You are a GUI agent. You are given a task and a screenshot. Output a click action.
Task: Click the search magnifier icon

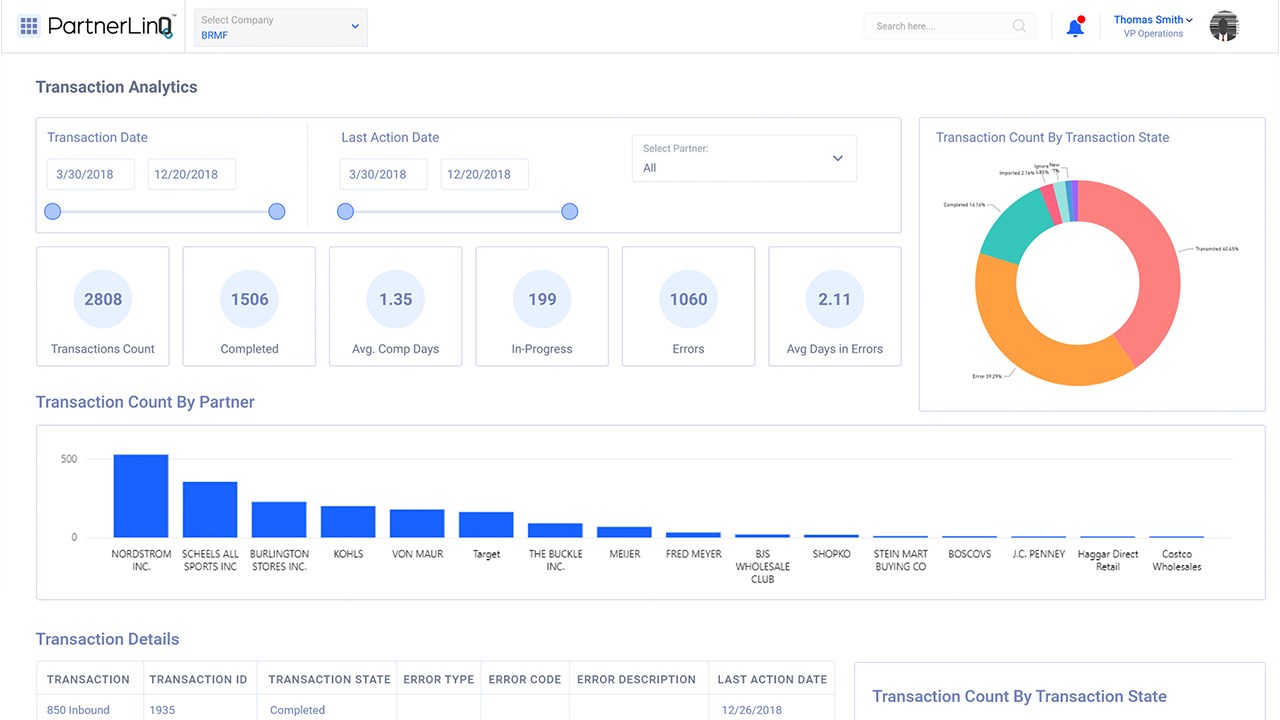[x=1019, y=26]
